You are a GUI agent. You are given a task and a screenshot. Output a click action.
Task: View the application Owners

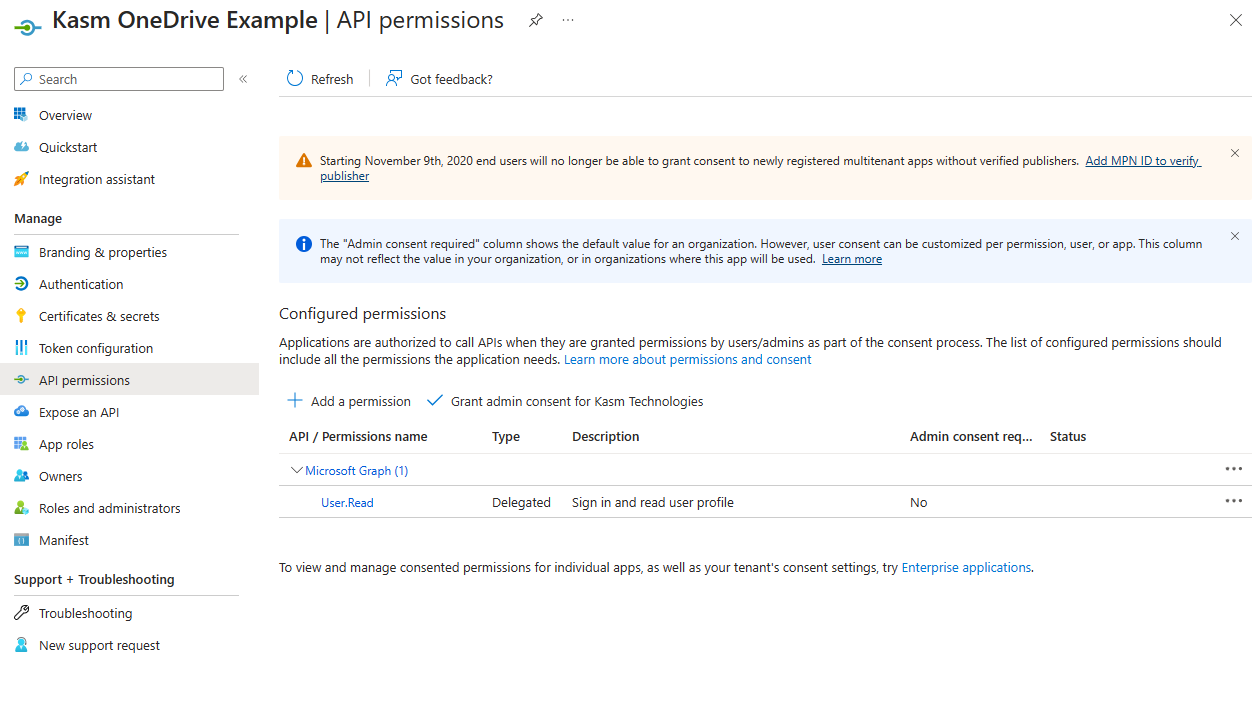coord(57,475)
